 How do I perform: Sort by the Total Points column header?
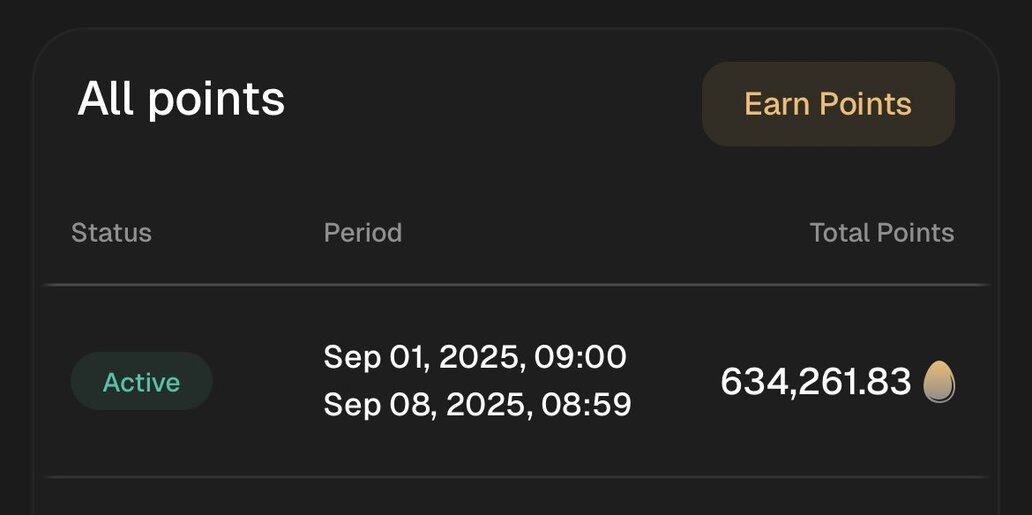(882, 232)
